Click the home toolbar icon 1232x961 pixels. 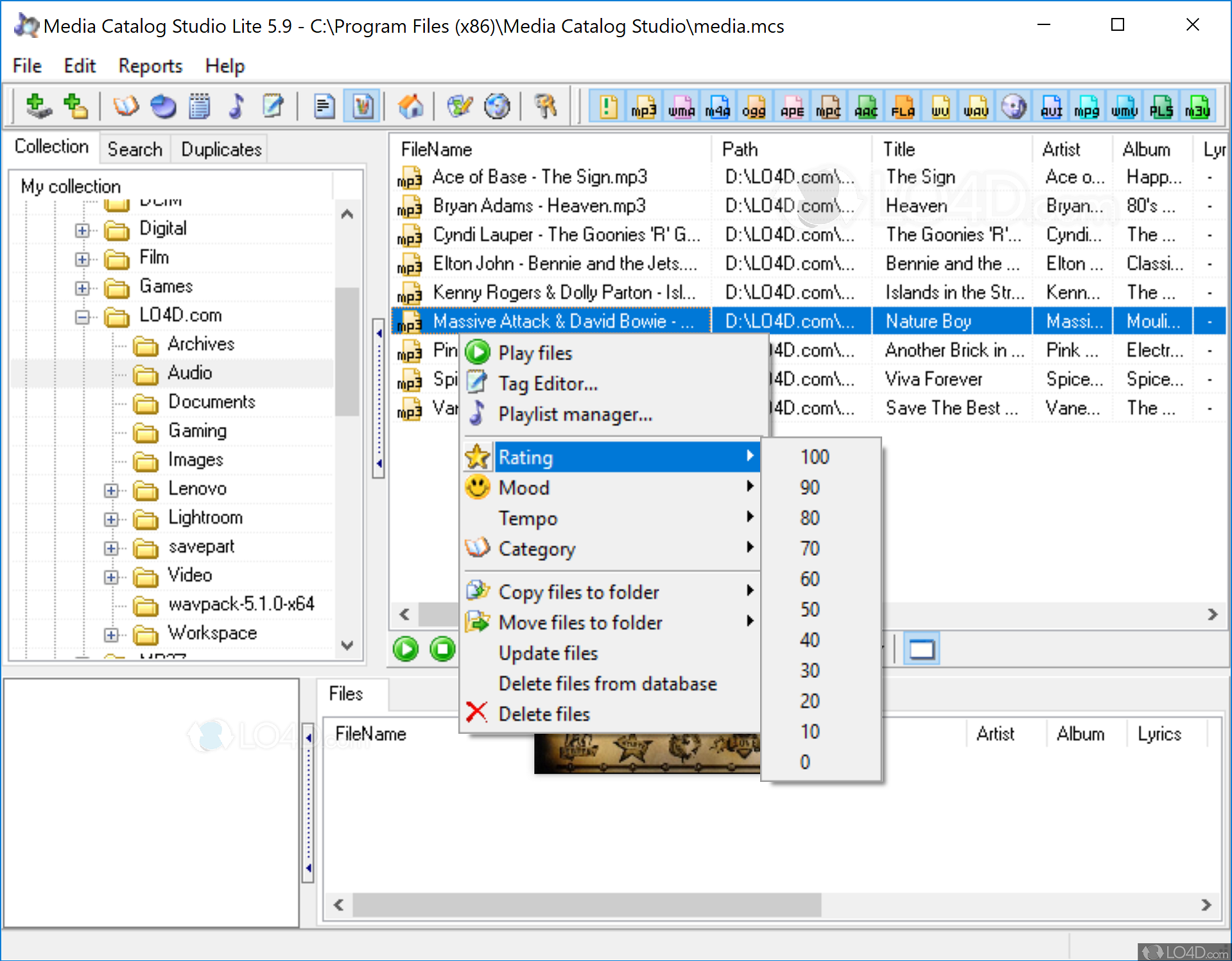click(412, 106)
